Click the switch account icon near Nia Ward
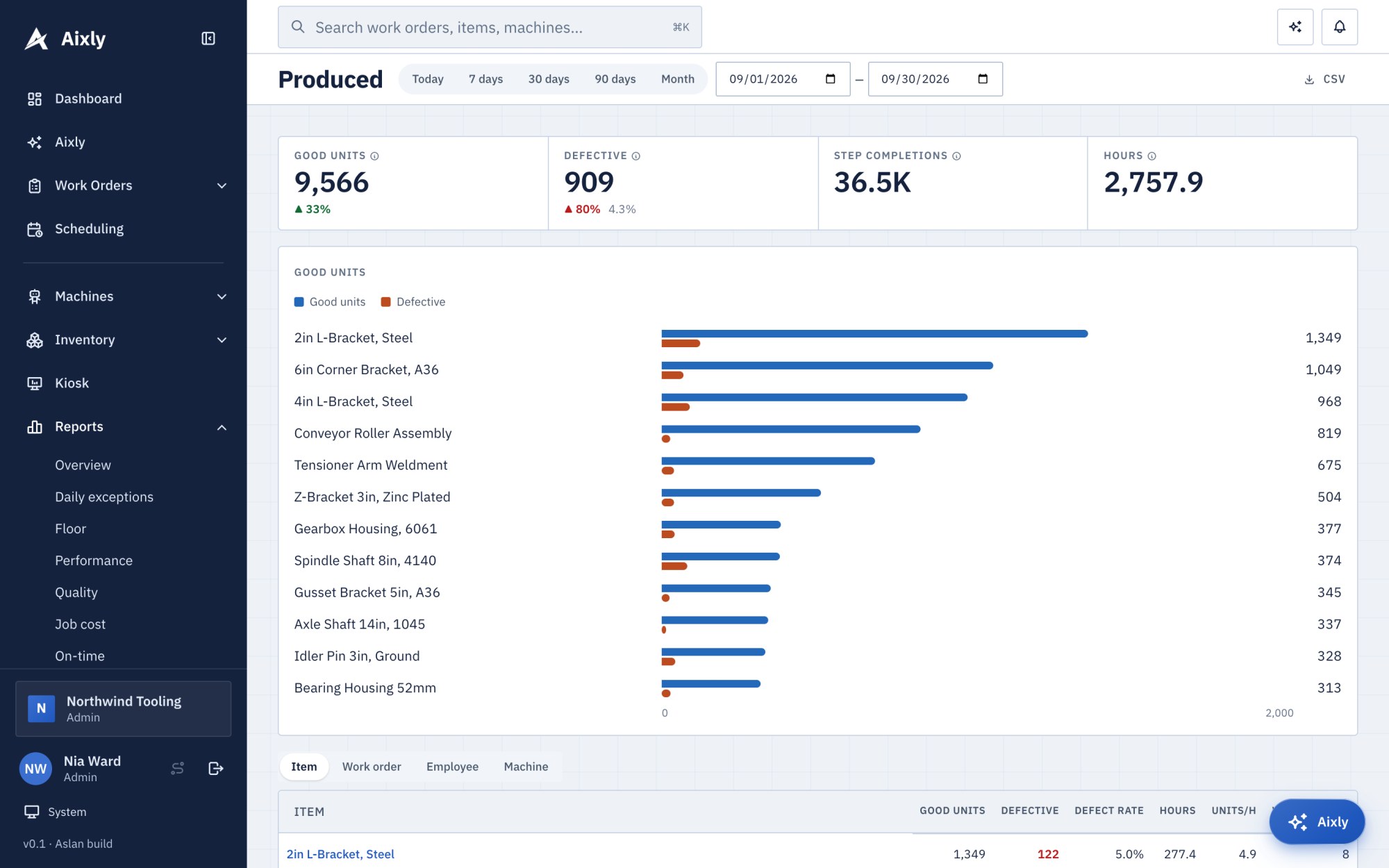1389x868 pixels. (x=178, y=768)
